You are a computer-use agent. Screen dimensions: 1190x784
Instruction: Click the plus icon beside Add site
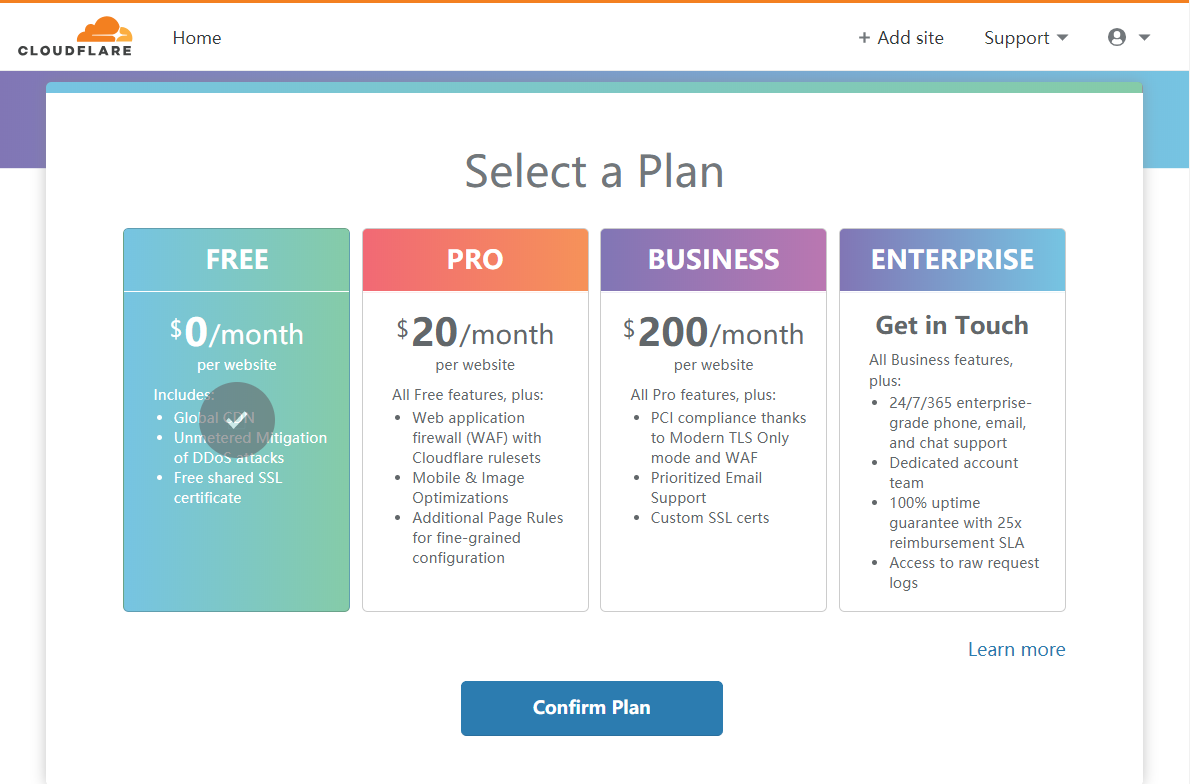click(864, 38)
